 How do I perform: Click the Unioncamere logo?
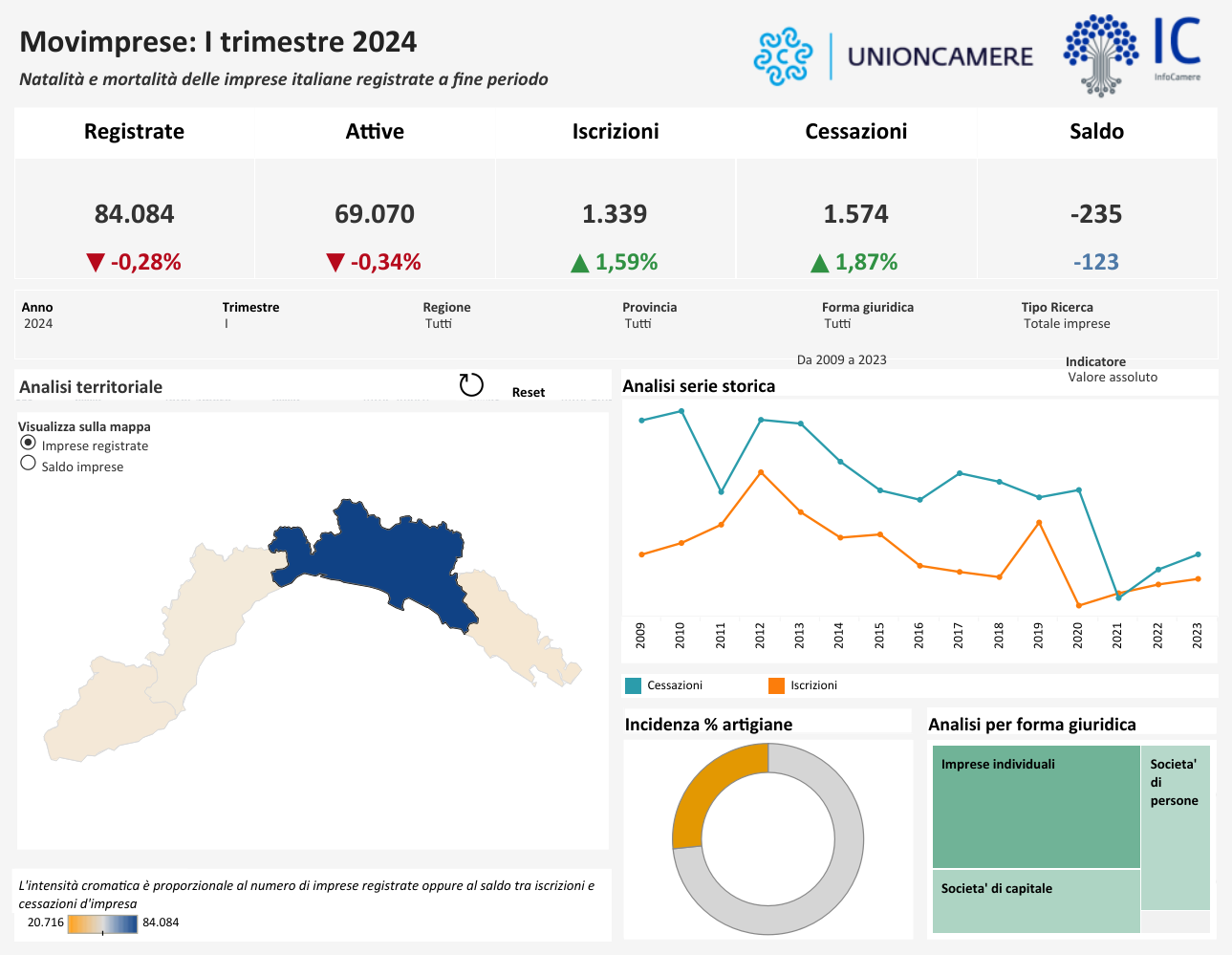pyautogui.click(x=893, y=56)
